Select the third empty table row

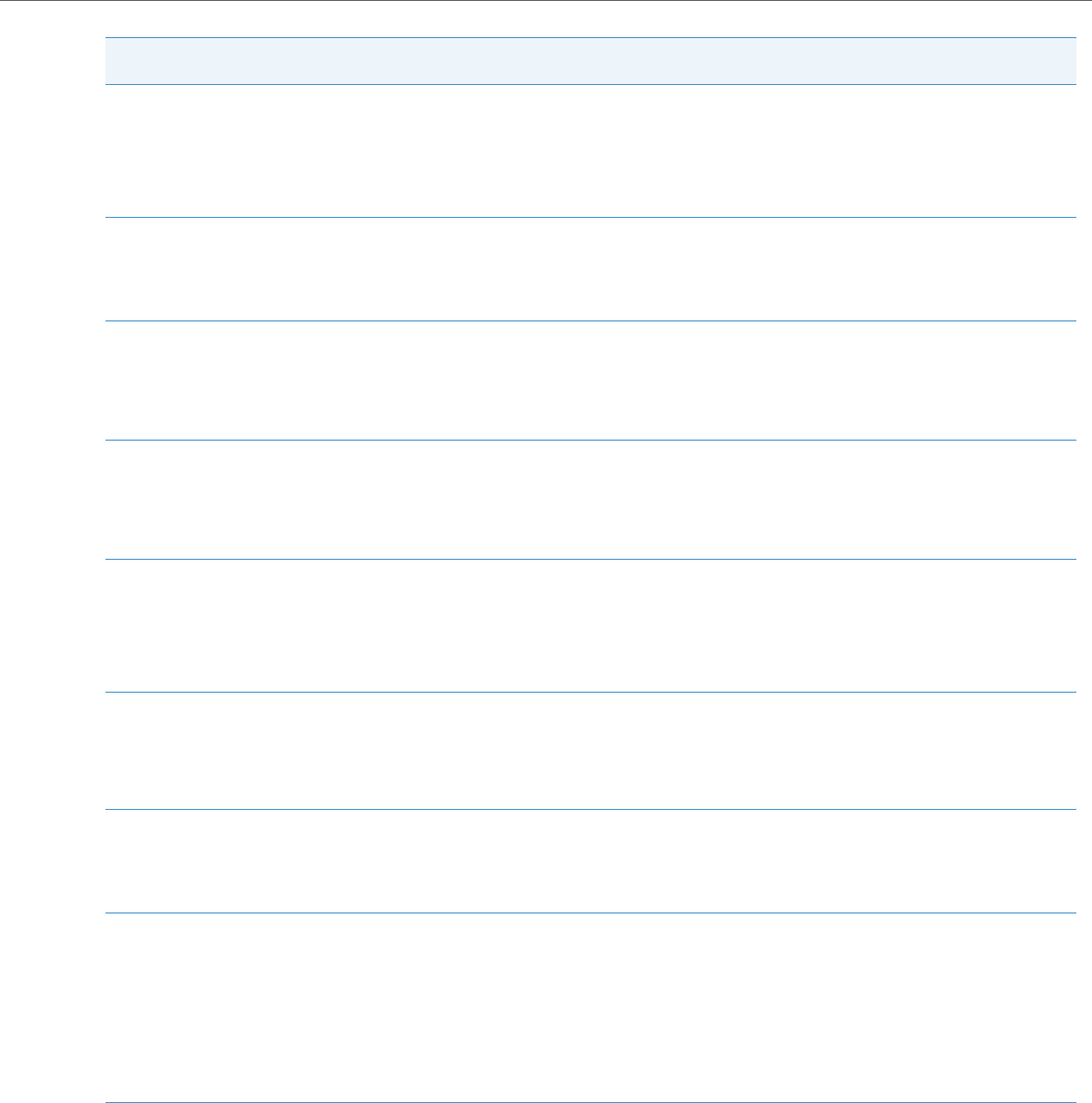591,381
